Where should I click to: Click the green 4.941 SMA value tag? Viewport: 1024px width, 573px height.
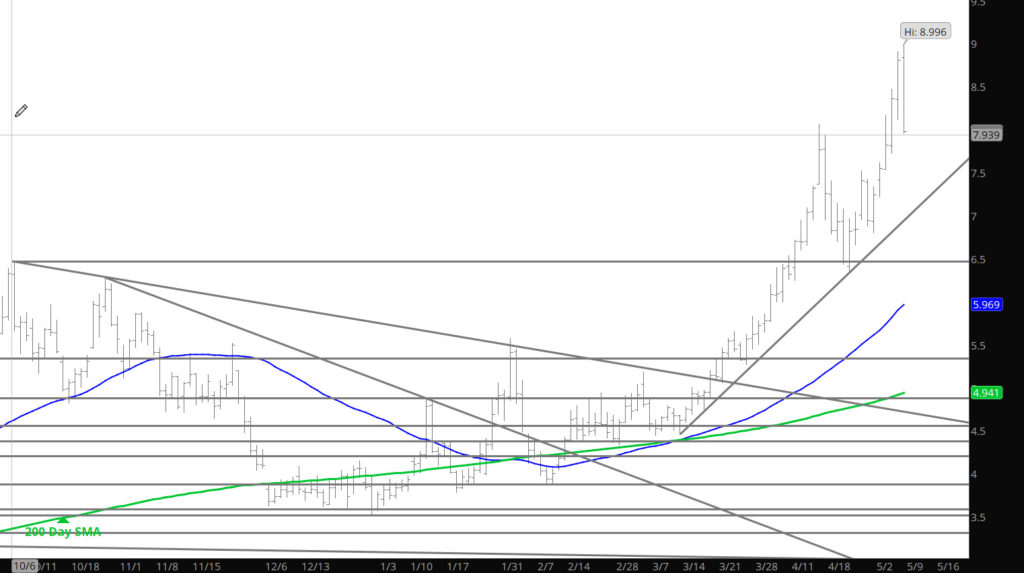tap(987, 392)
